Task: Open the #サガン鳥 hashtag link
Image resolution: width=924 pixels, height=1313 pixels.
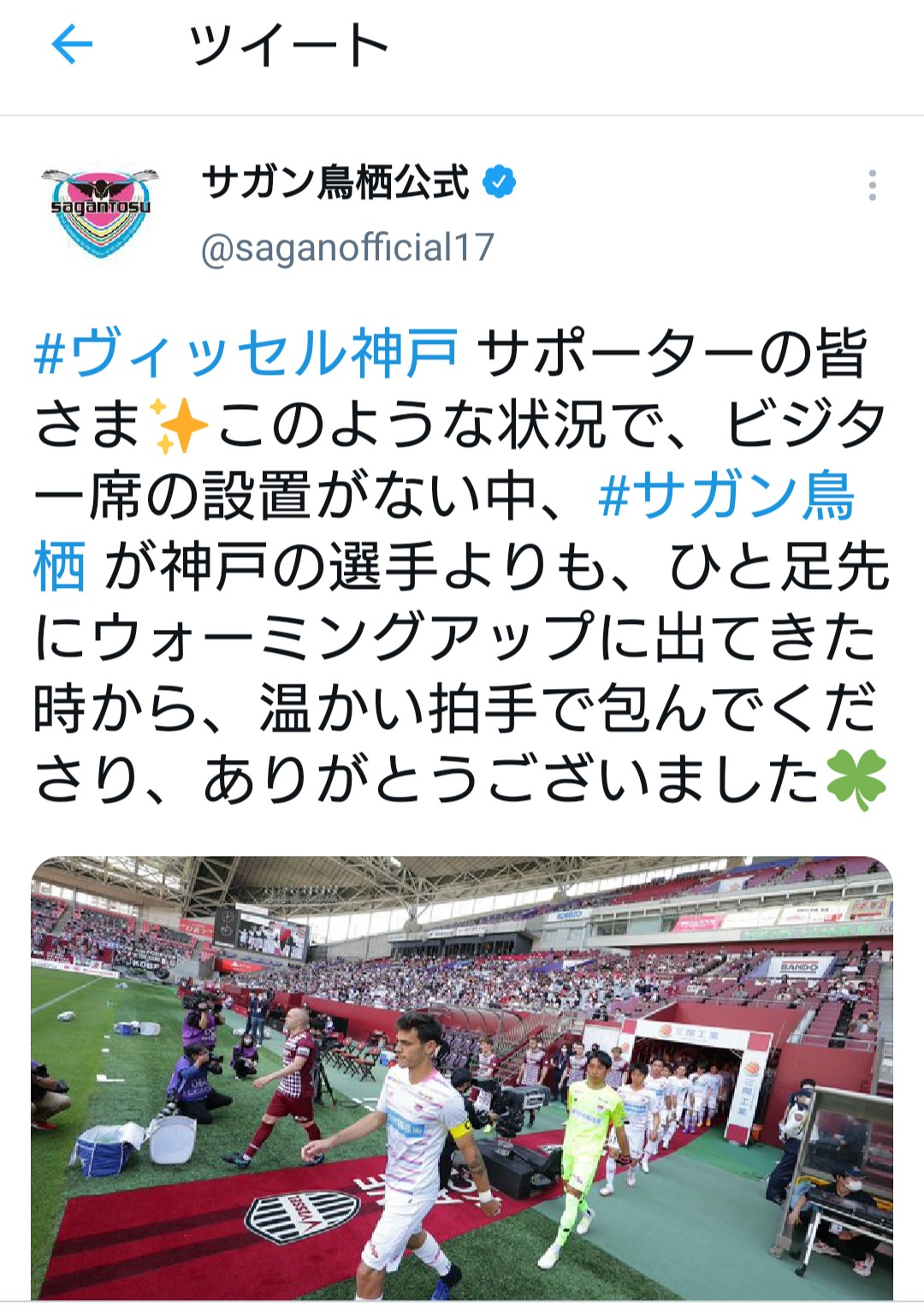Action: (726, 496)
